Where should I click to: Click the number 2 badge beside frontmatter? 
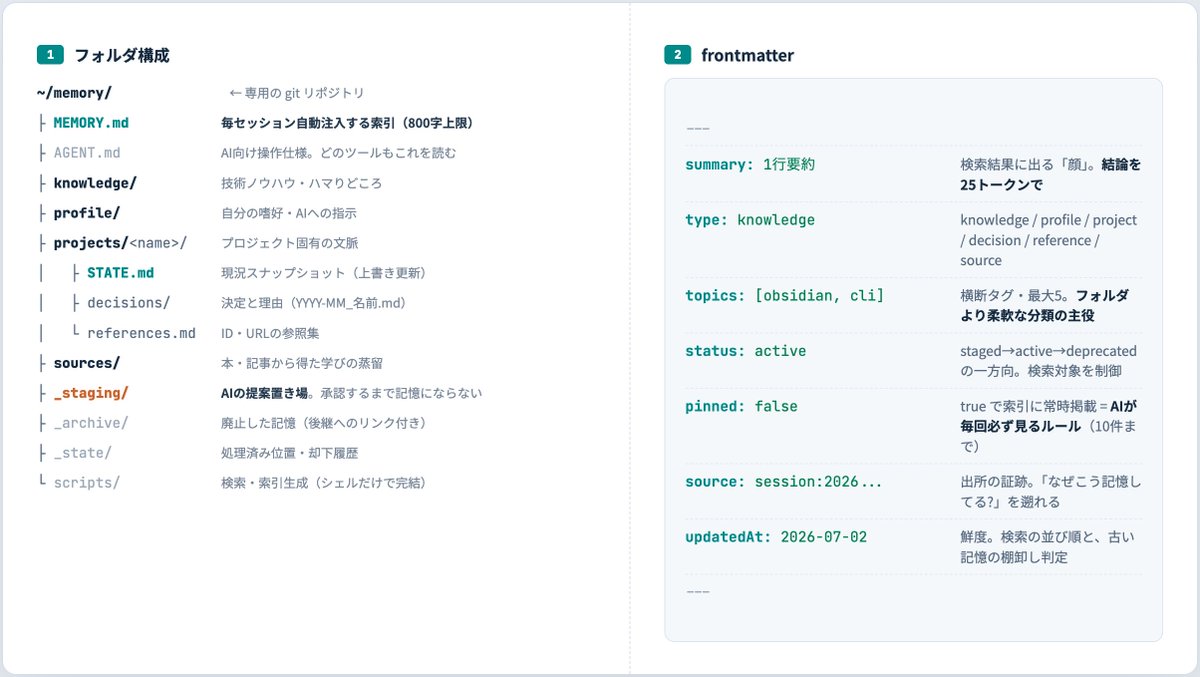point(677,55)
